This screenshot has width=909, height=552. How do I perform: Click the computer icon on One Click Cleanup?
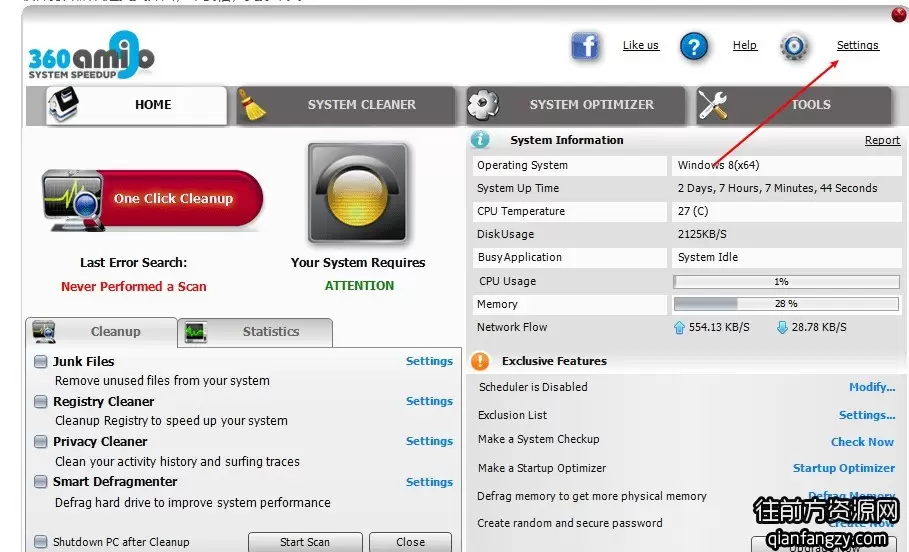(74, 201)
